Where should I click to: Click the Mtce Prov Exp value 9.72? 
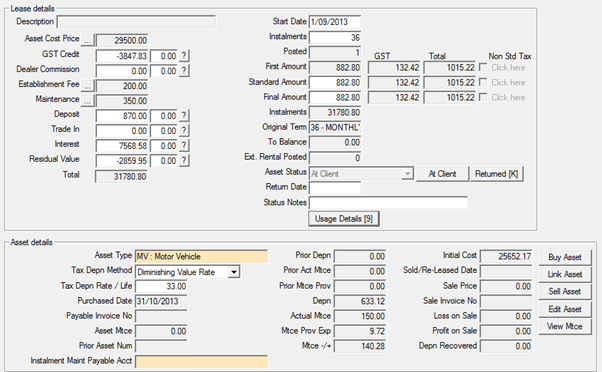pyautogui.click(x=360, y=331)
